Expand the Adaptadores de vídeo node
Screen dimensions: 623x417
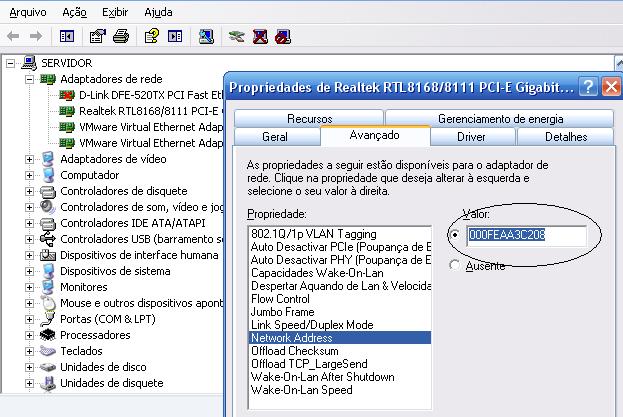pos(29,159)
